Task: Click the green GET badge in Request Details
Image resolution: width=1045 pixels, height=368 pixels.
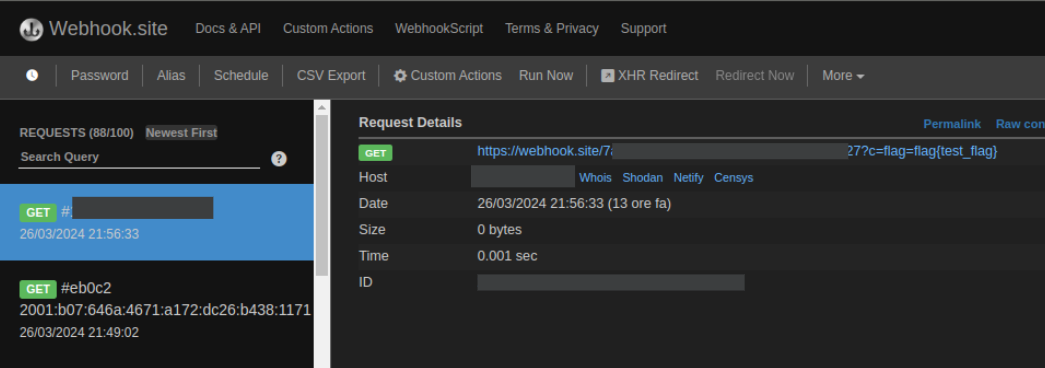Action: coord(375,153)
